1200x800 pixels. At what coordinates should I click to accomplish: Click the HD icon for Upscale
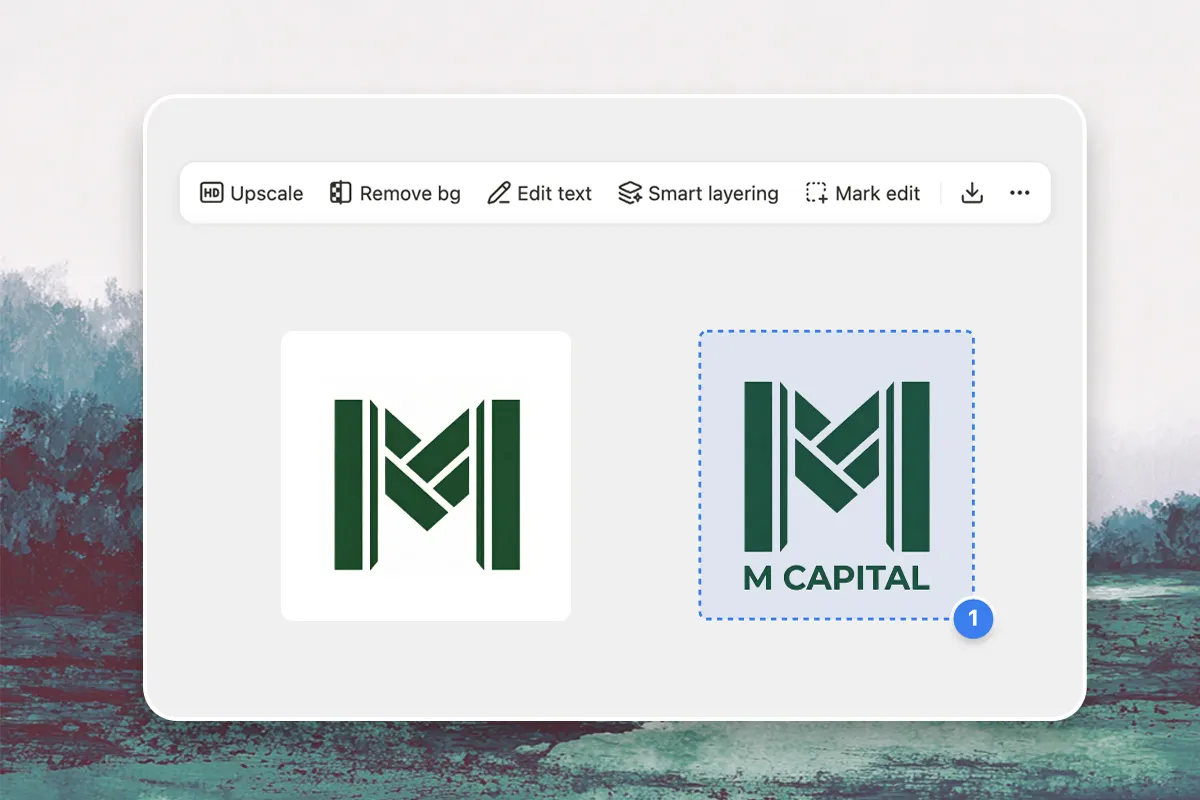point(211,193)
